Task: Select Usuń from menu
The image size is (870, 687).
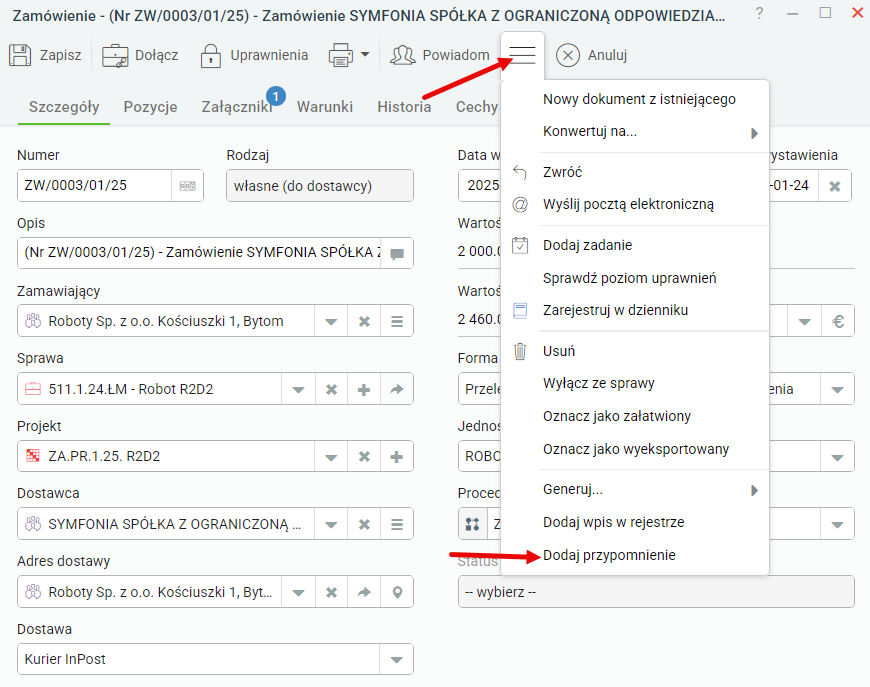Action: pos(635,351)
